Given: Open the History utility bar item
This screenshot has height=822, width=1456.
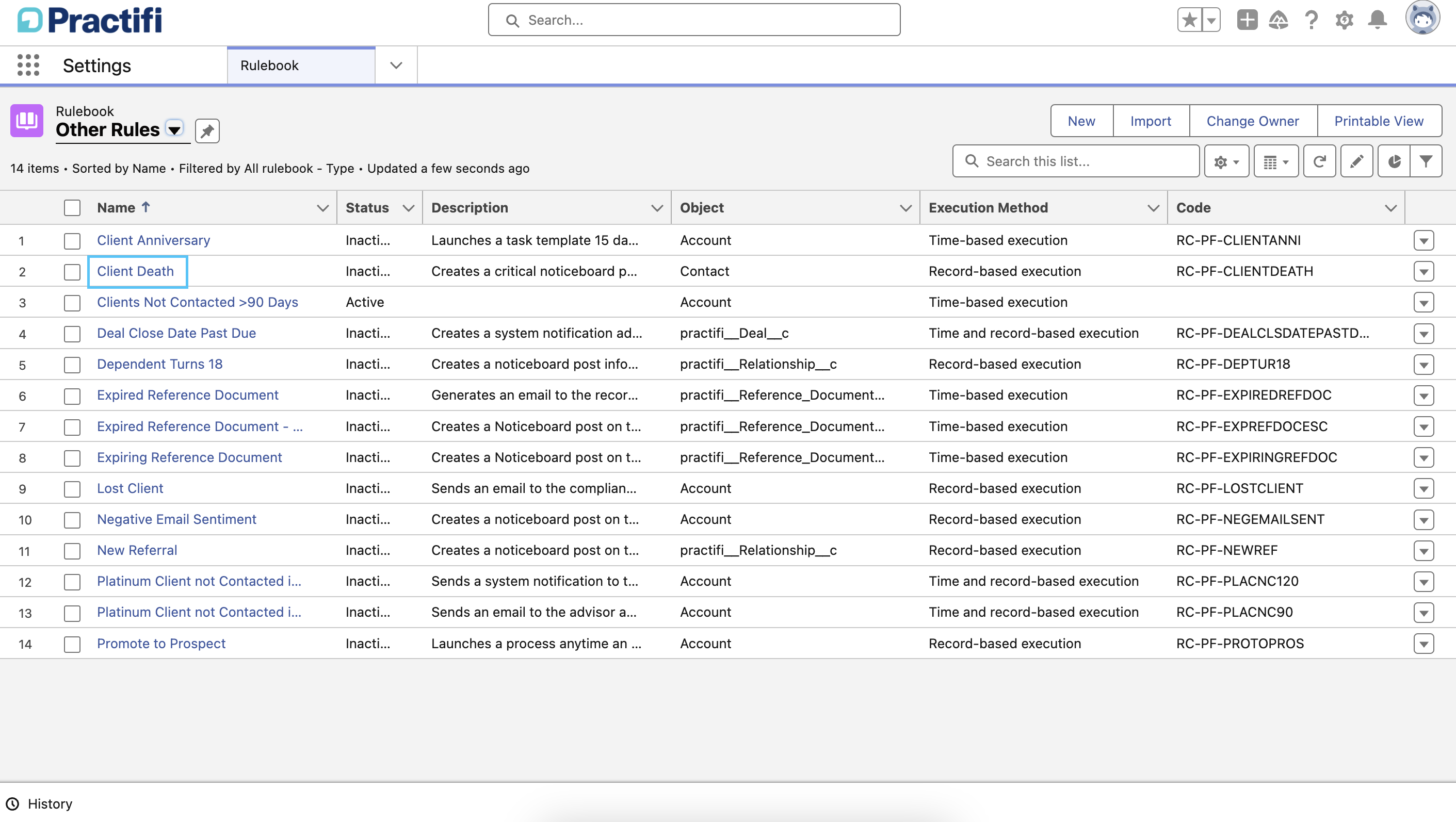Looking at the screenshot, I should click(40, 803).
